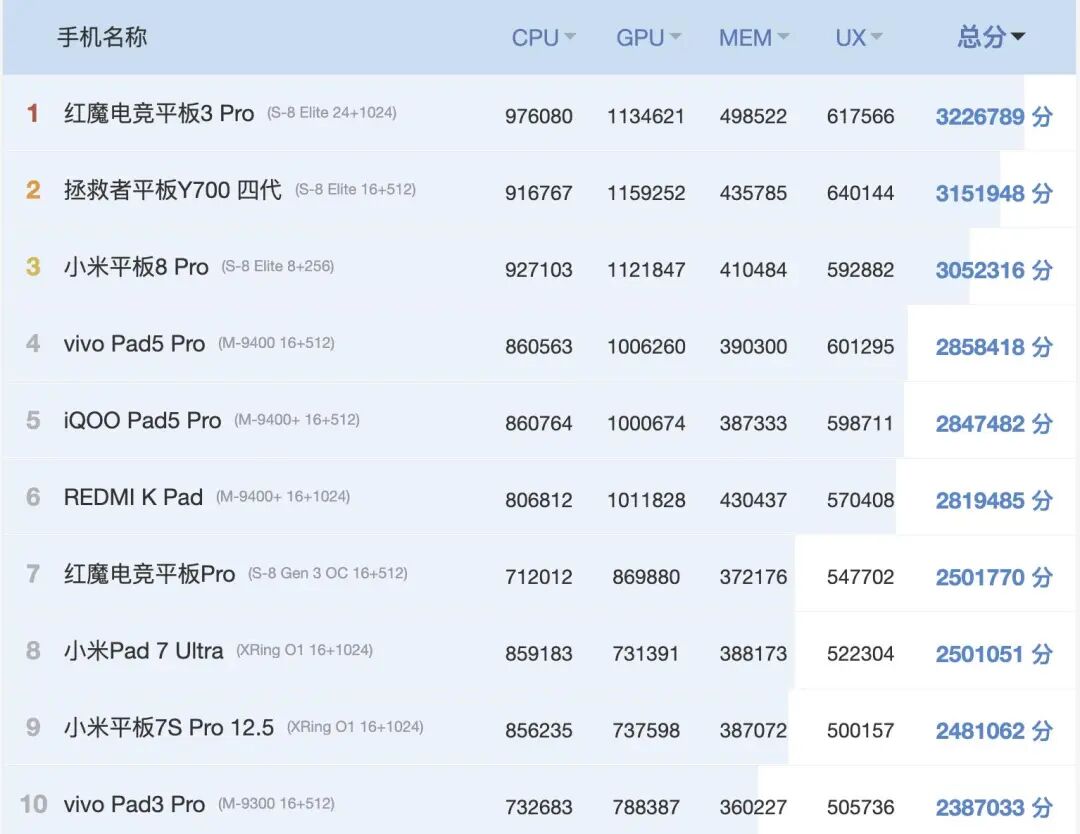1080x834 pixels.
Task: Click UX score 505736
Action: (x=860, y=807)
